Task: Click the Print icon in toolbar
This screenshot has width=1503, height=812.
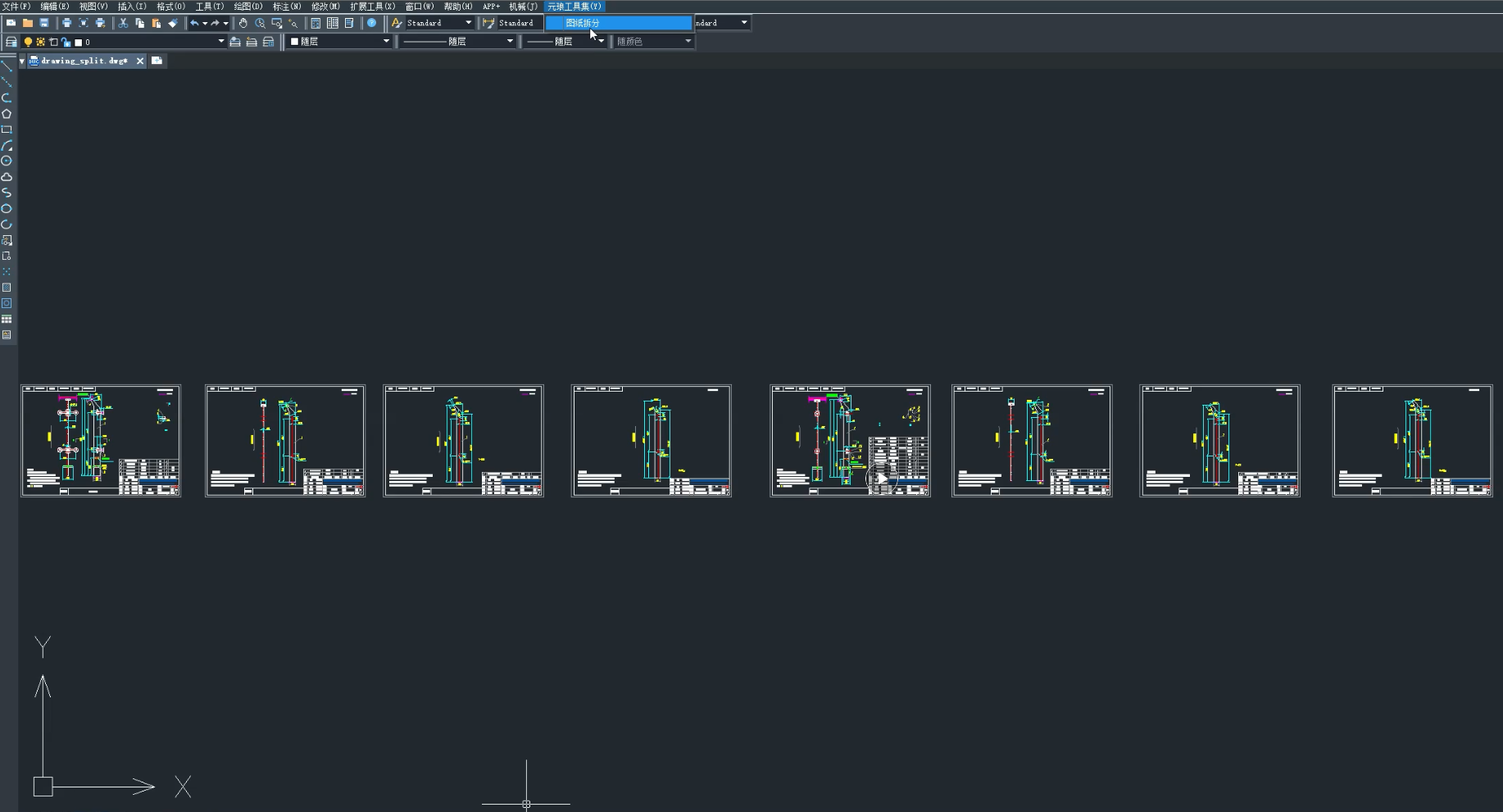Action: tap(66, 23)
